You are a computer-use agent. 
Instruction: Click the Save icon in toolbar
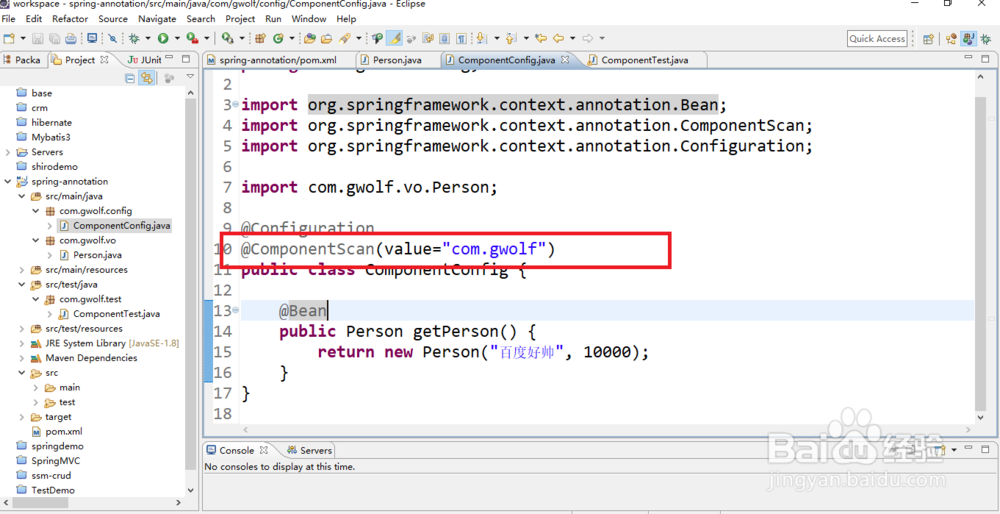38,38
